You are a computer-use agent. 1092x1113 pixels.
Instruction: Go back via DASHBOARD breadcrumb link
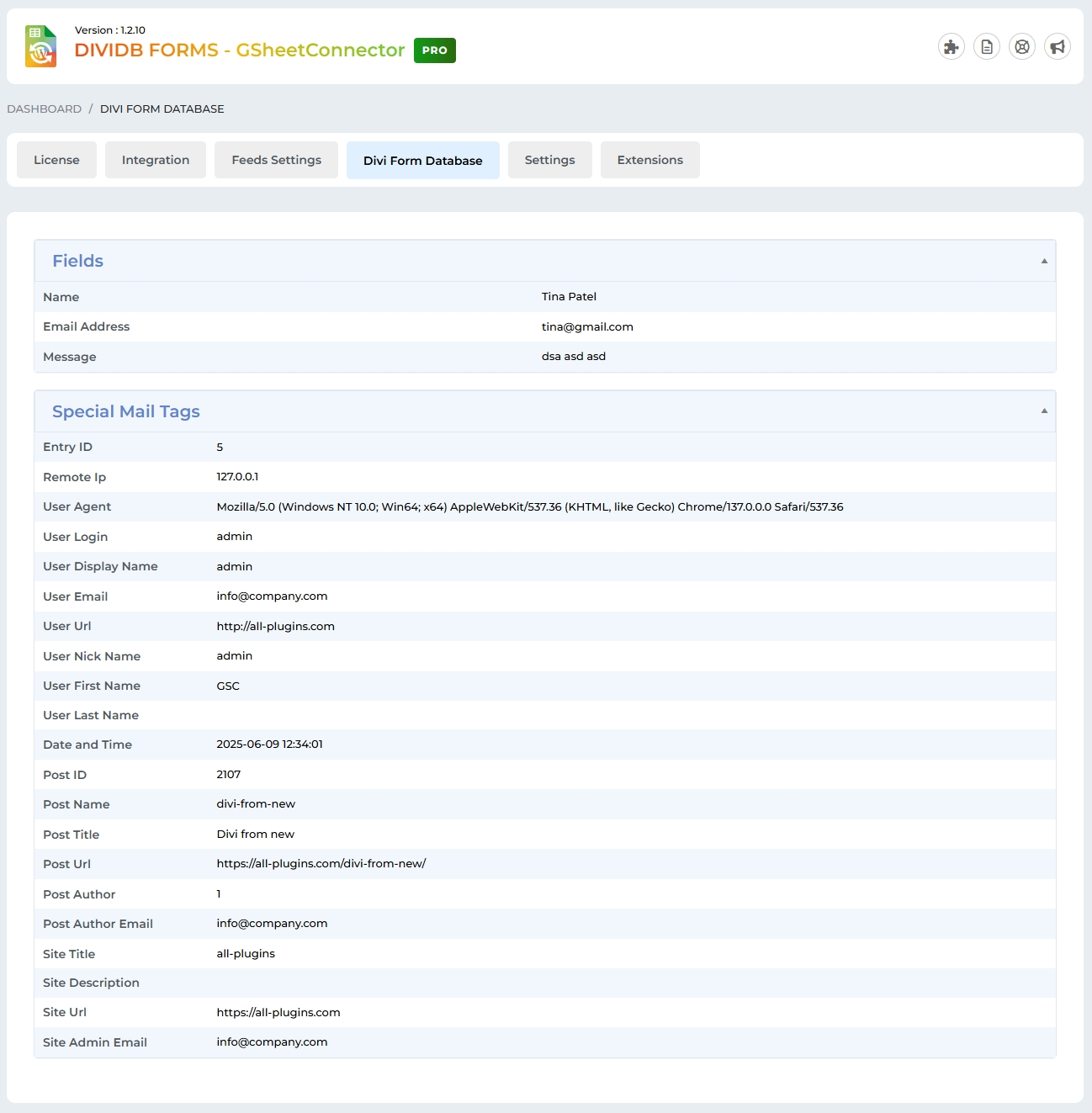coord(45,109)
